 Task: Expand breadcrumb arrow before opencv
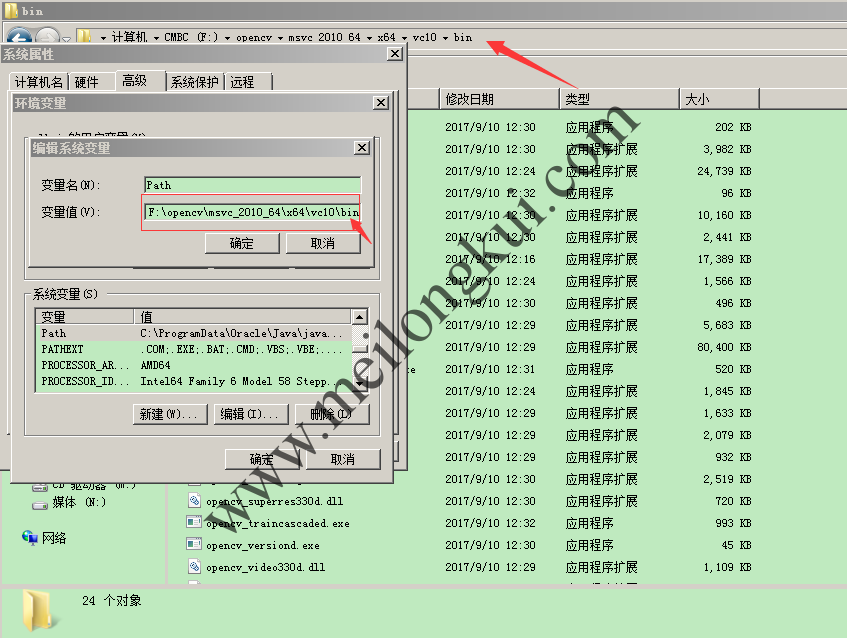(x=227, y=38)
